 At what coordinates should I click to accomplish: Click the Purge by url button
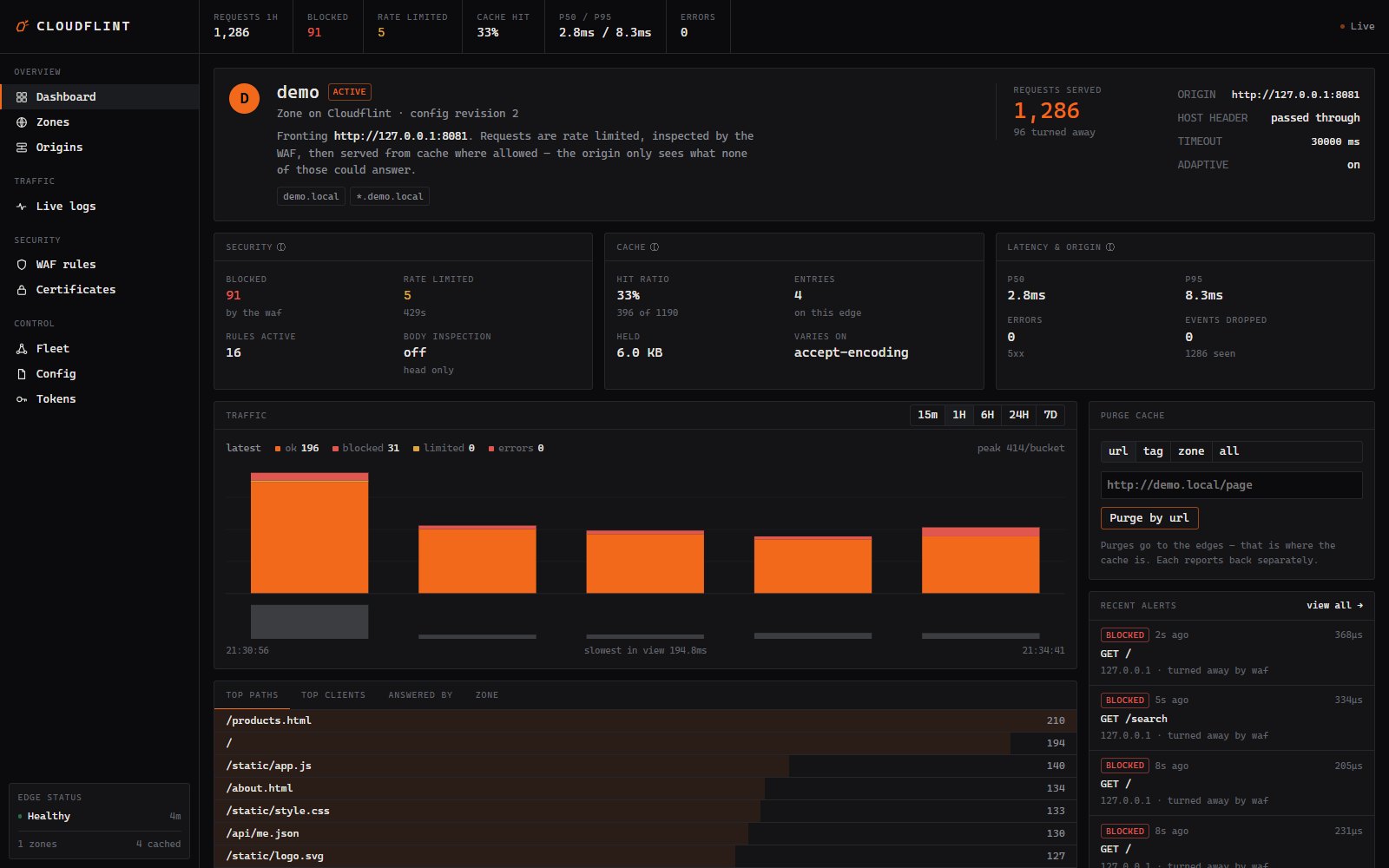click(x=1149, y=518)
